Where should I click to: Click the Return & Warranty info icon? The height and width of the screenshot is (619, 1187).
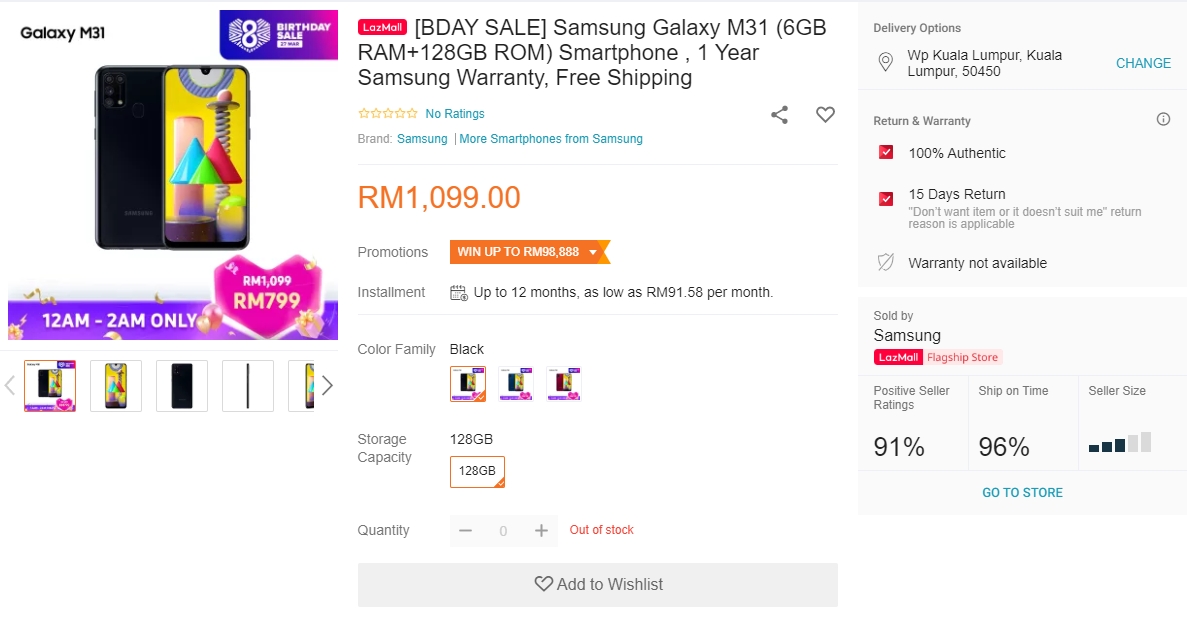[1163, 120]
